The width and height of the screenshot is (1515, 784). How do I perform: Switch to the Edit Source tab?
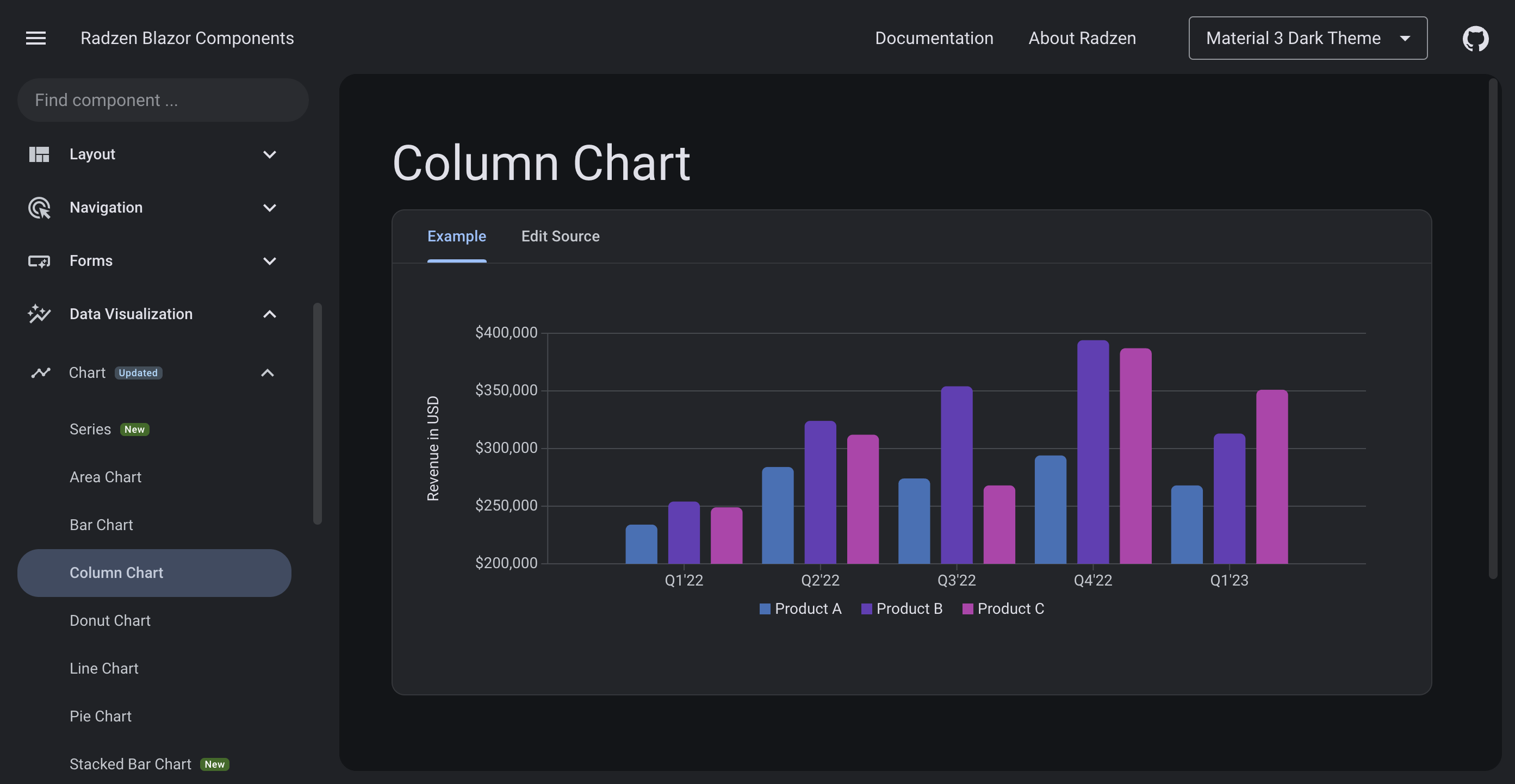pos(560,237)
